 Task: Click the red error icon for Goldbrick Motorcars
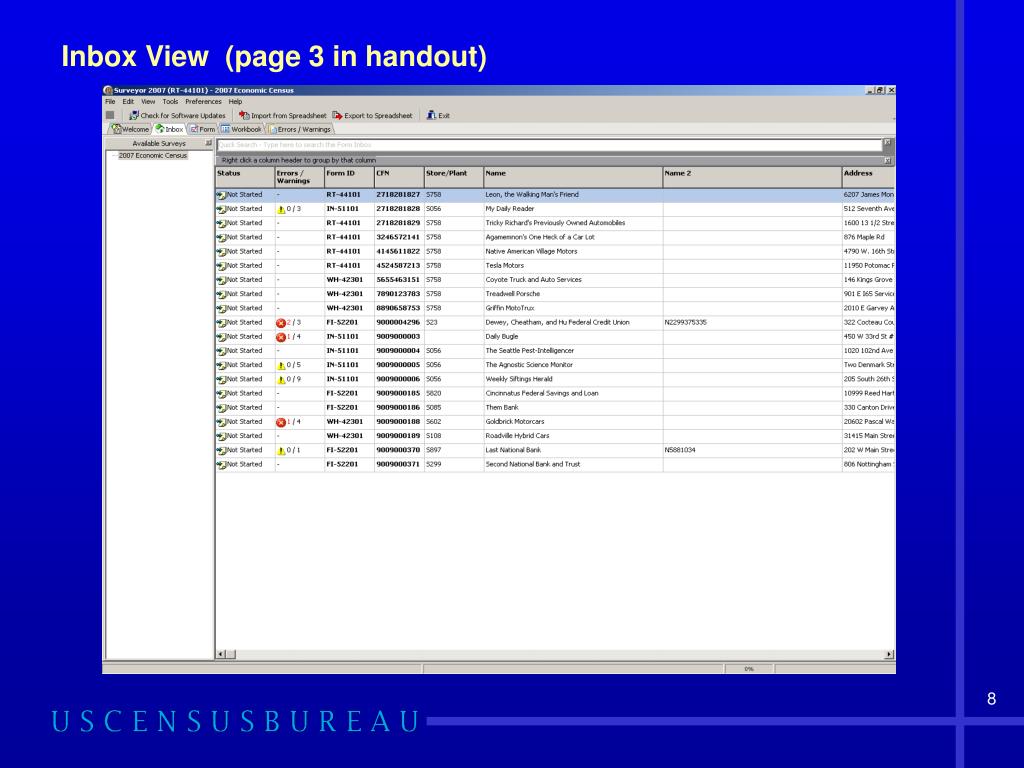pos(281,423)
